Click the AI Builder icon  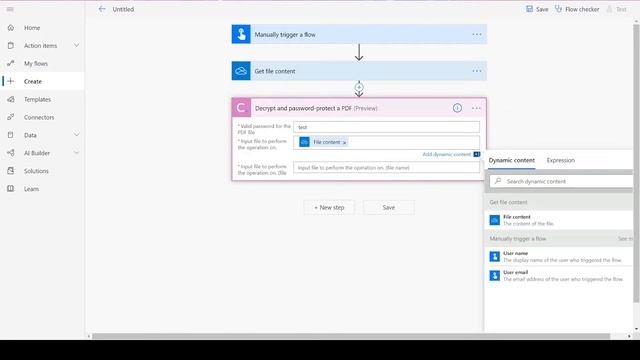coord(11,153)
